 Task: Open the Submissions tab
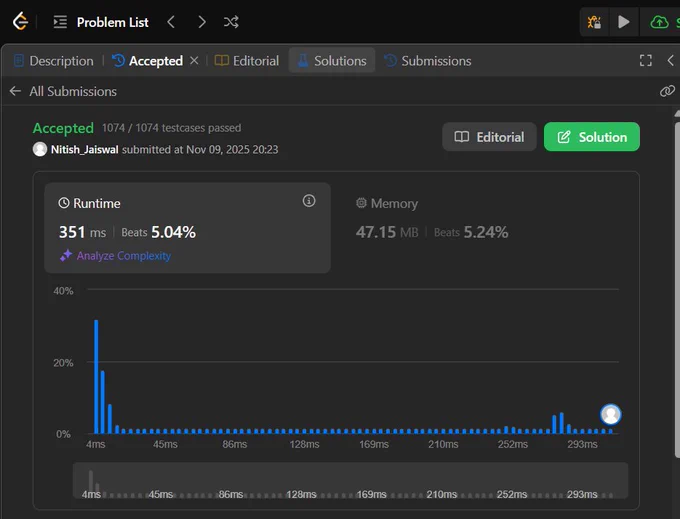click(x=428, y=61)
